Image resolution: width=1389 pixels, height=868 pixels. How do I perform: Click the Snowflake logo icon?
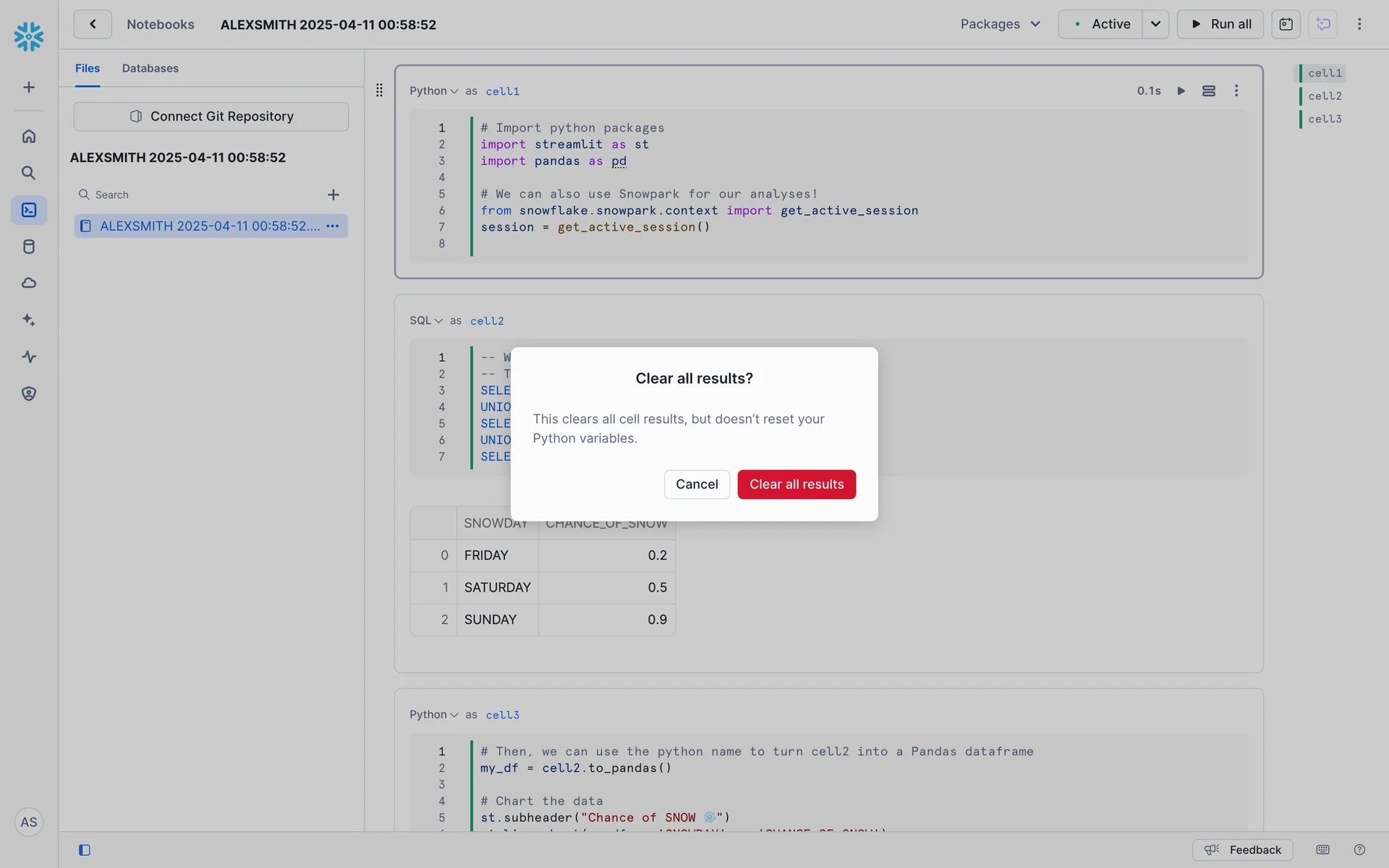click(x=29, y=36)
